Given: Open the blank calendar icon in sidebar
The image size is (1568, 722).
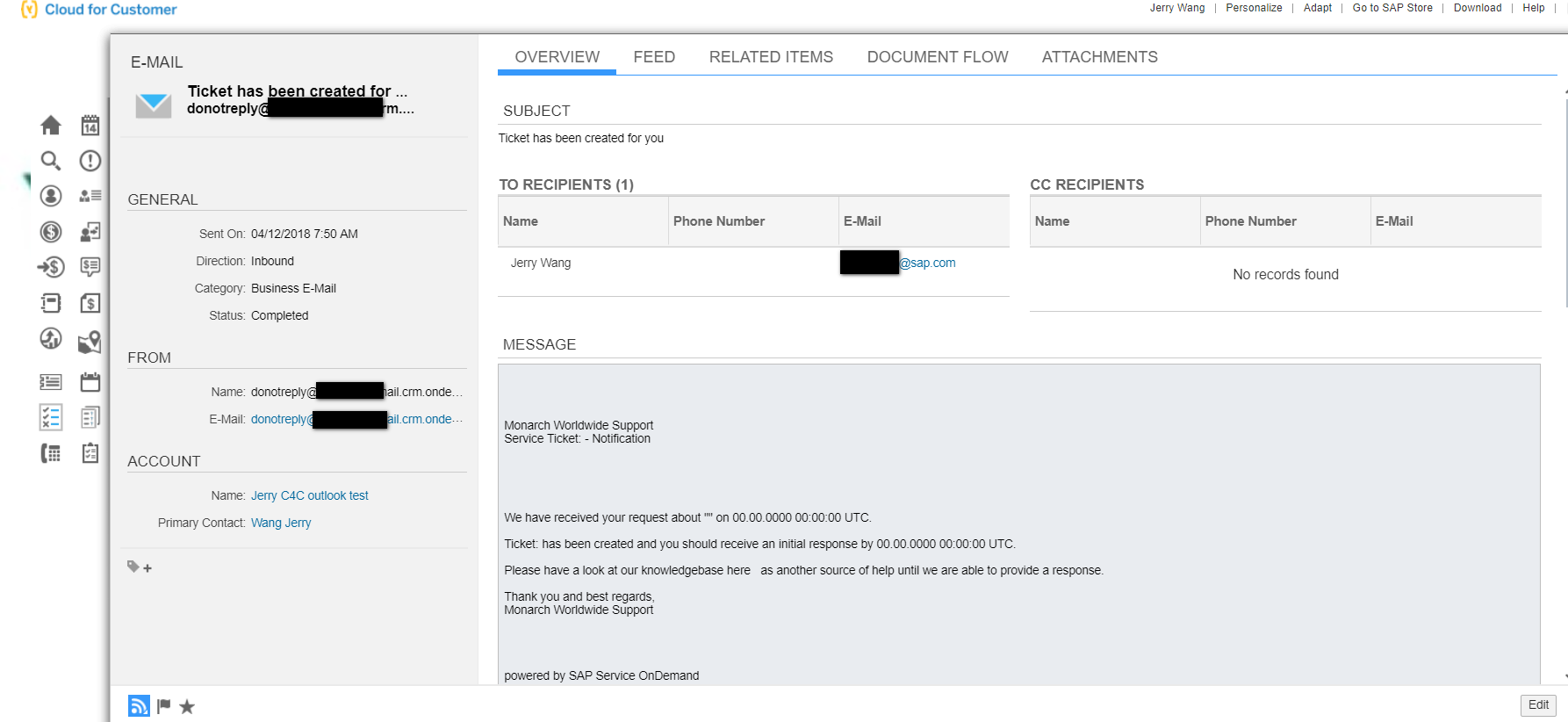Looking at the screenshot, I should click(x=90, y=382).
